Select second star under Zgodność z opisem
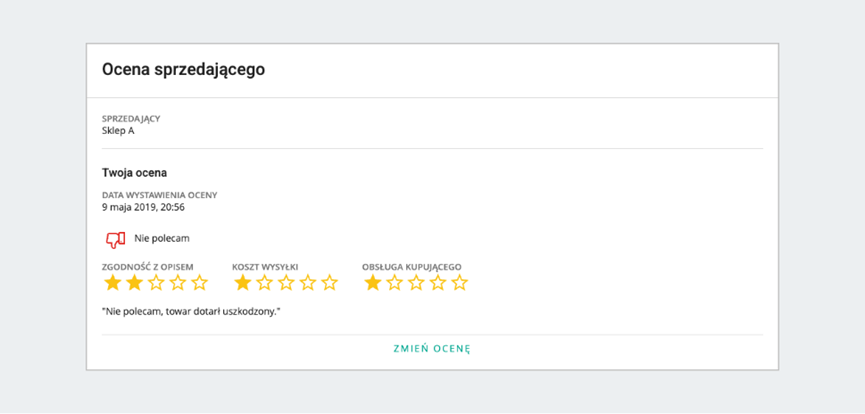Viewport: 865px width, 414px height. tap(134, 283)
